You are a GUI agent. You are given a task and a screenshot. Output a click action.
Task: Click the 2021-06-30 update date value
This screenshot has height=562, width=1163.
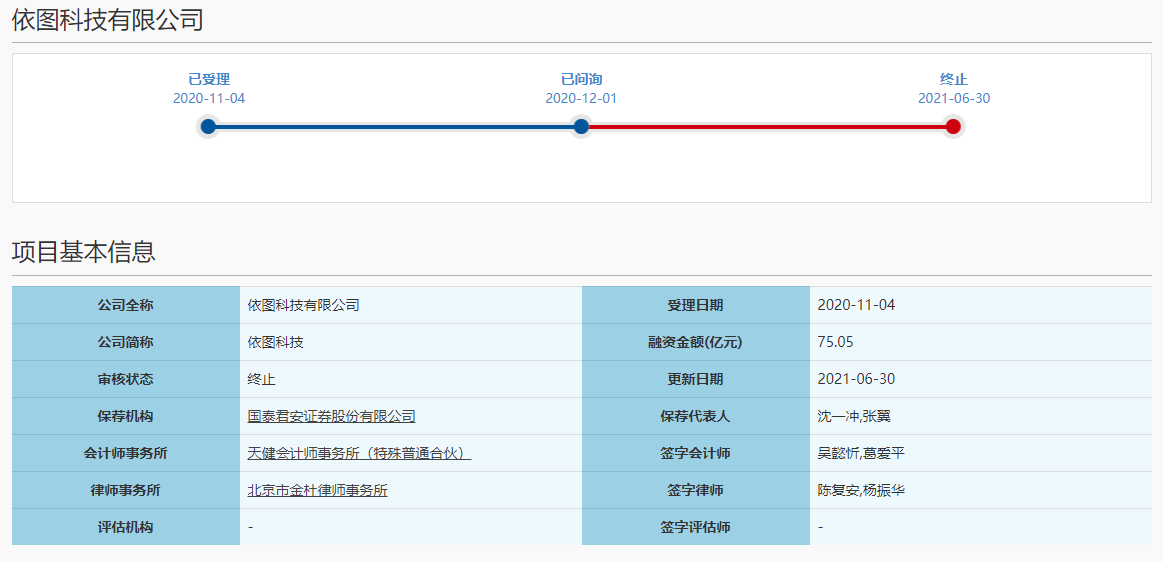click(856, 379)
